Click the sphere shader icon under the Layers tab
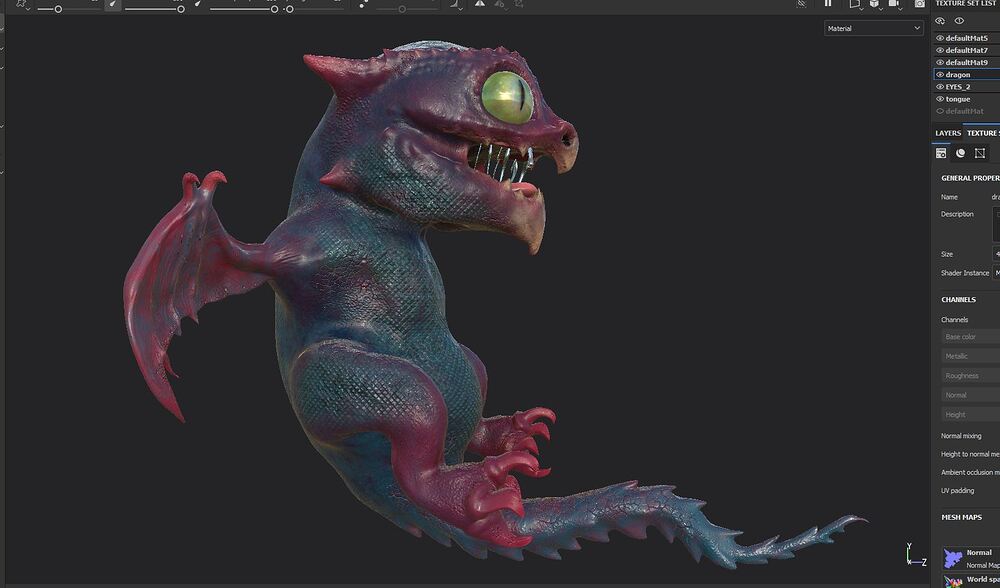1000x588 pixels. point(960,153)
